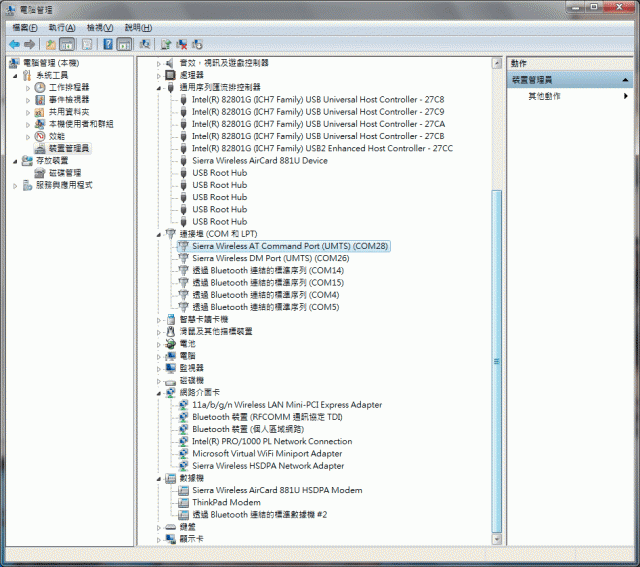Click the 效能 performance icon in left tree
The height and width of the screenshot is (567, 640).
(40, 136)
